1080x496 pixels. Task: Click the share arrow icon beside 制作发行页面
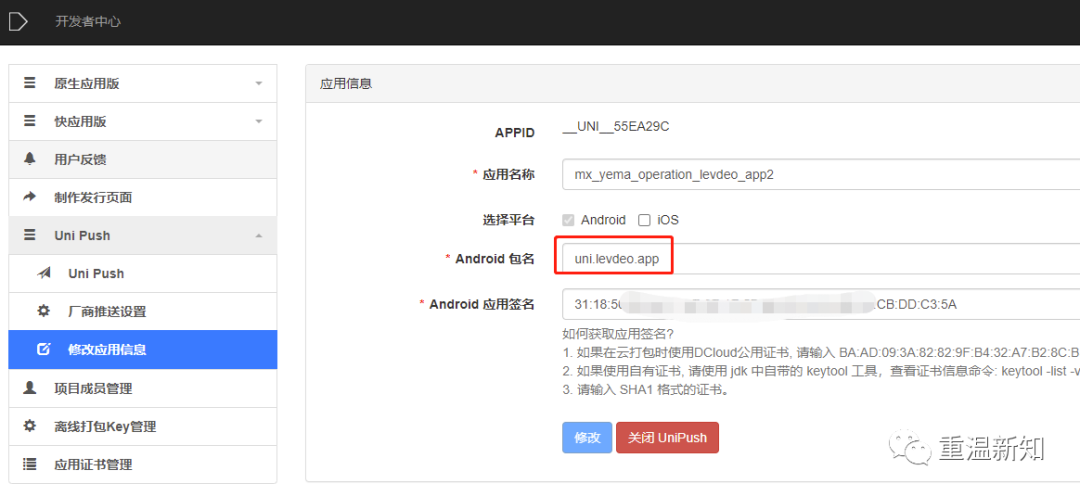click(x=30, y=197)
